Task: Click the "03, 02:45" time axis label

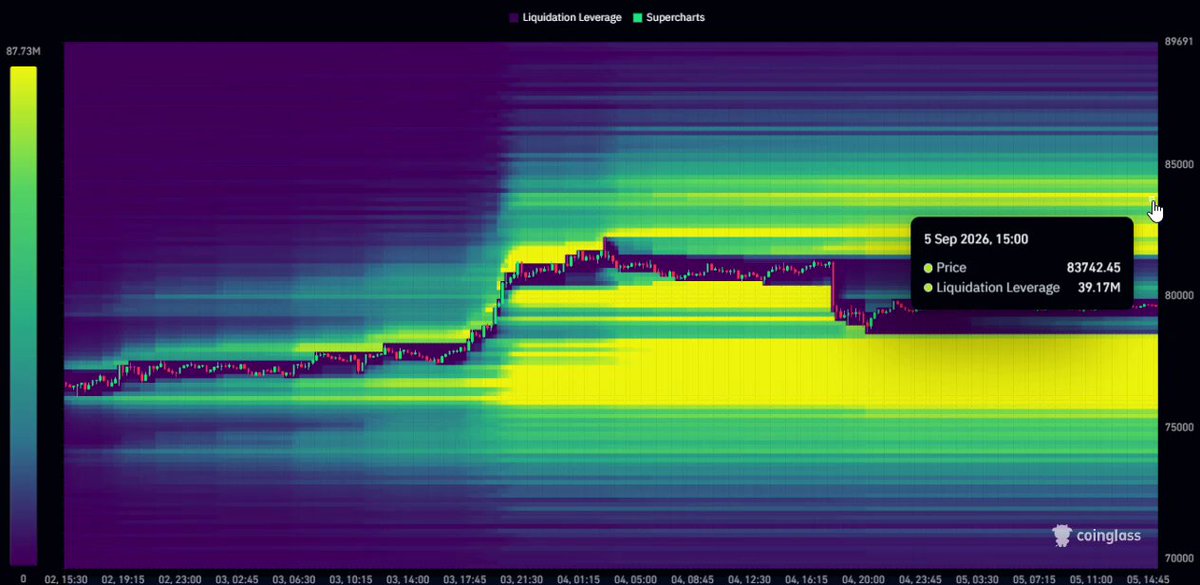Action: pos(239,578)
